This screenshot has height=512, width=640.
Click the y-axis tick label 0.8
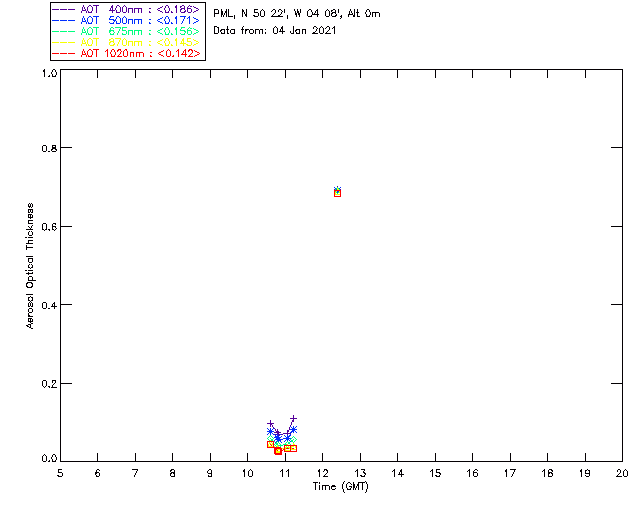49,148
